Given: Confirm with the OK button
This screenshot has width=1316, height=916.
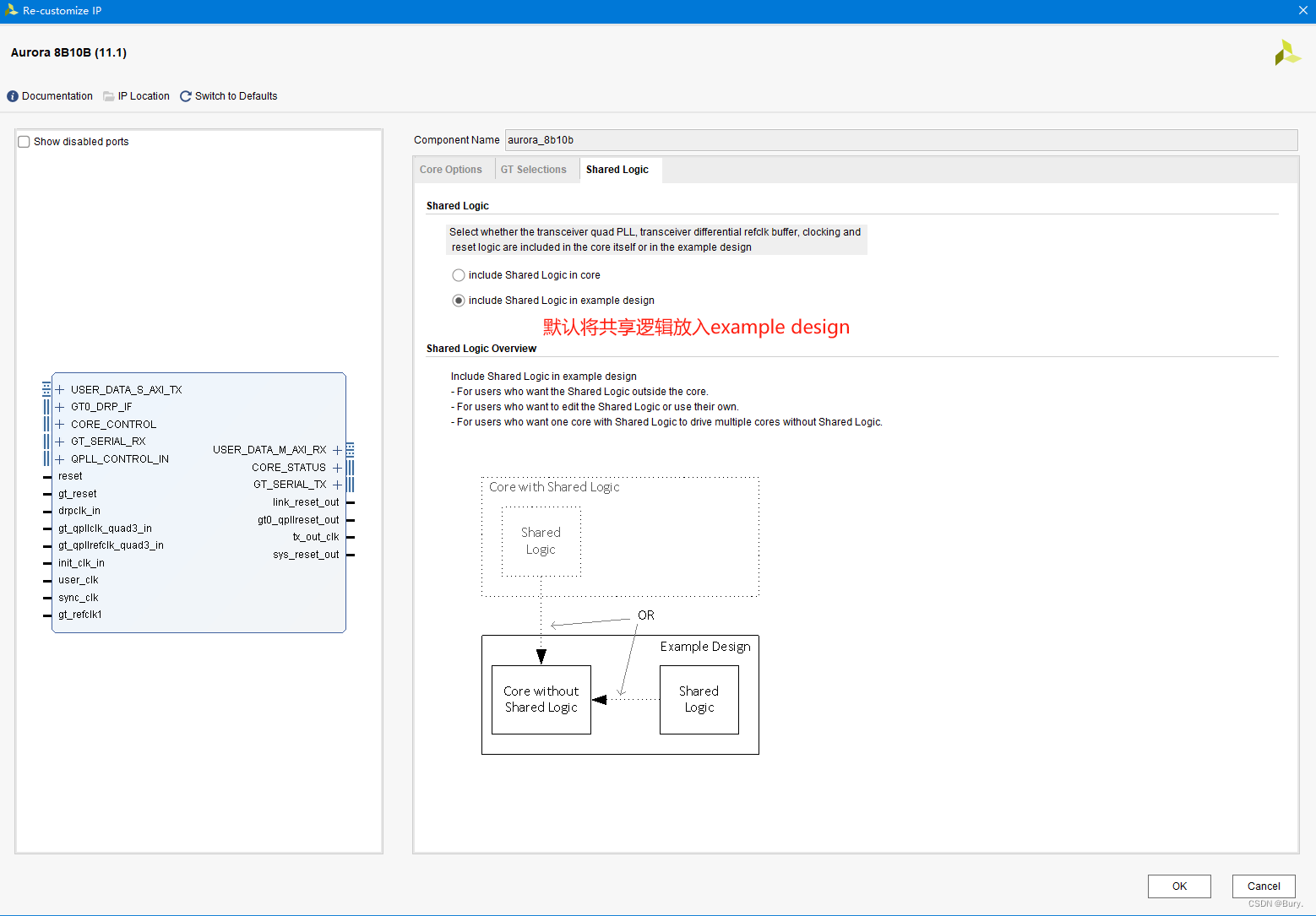Looking at the screenshot, I should pyautogui.click(x=1179, y=886).
